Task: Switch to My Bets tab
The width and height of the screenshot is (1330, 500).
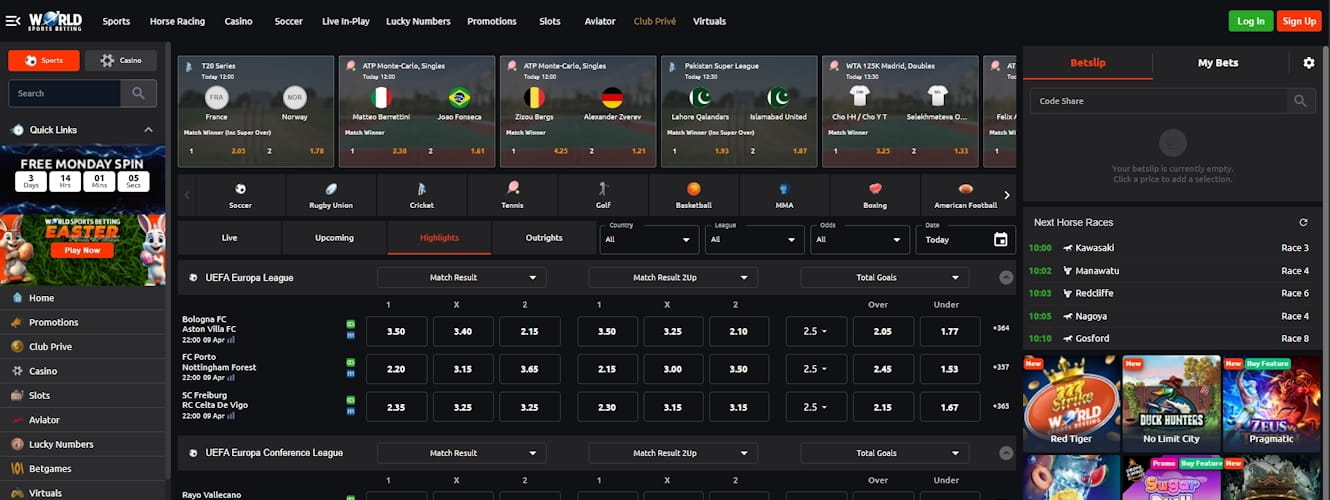Action: [1218, 63]
